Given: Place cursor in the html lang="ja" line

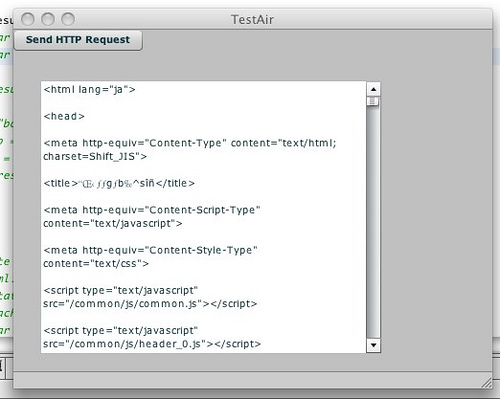Looking at the screenshot, I should [x=89, y=90].
